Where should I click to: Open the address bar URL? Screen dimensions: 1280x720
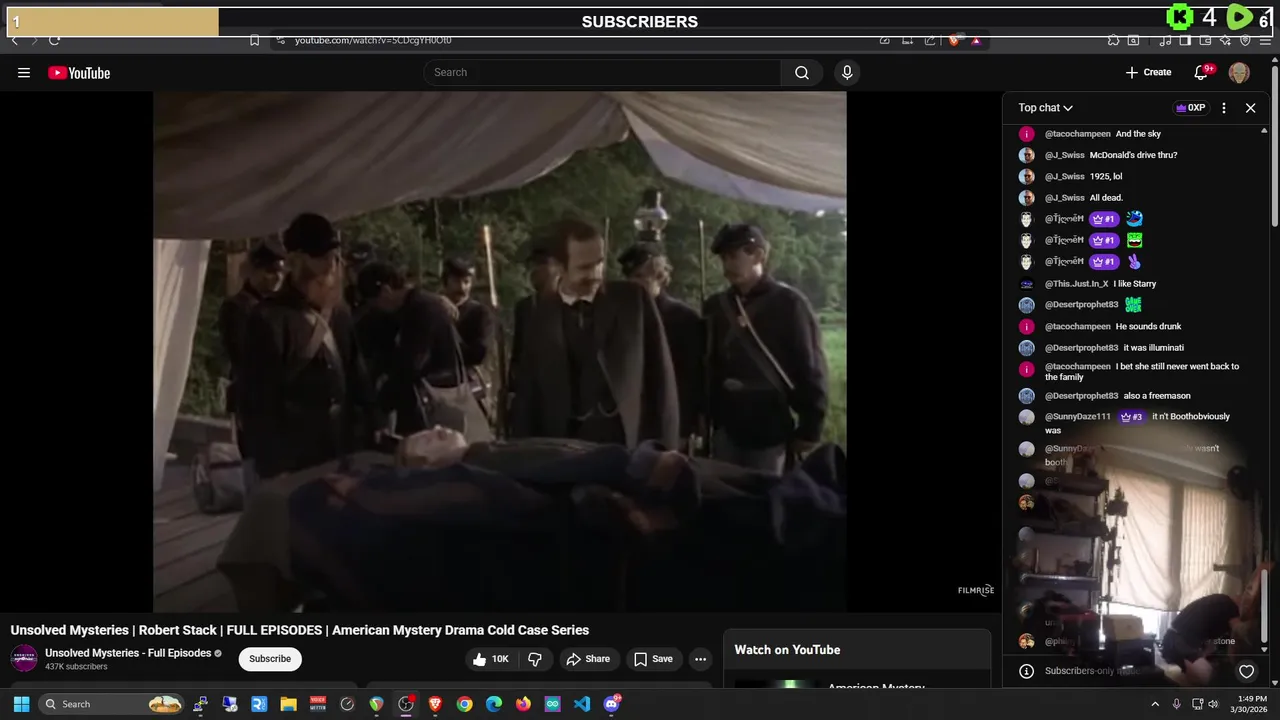[x=373, y=40]
